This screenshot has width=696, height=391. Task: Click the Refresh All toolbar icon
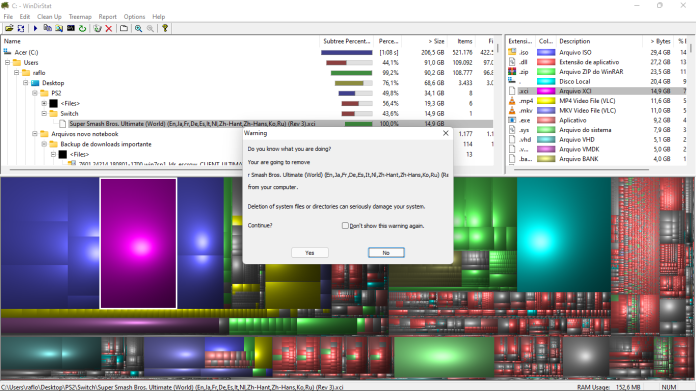click(x=21, y=28)
